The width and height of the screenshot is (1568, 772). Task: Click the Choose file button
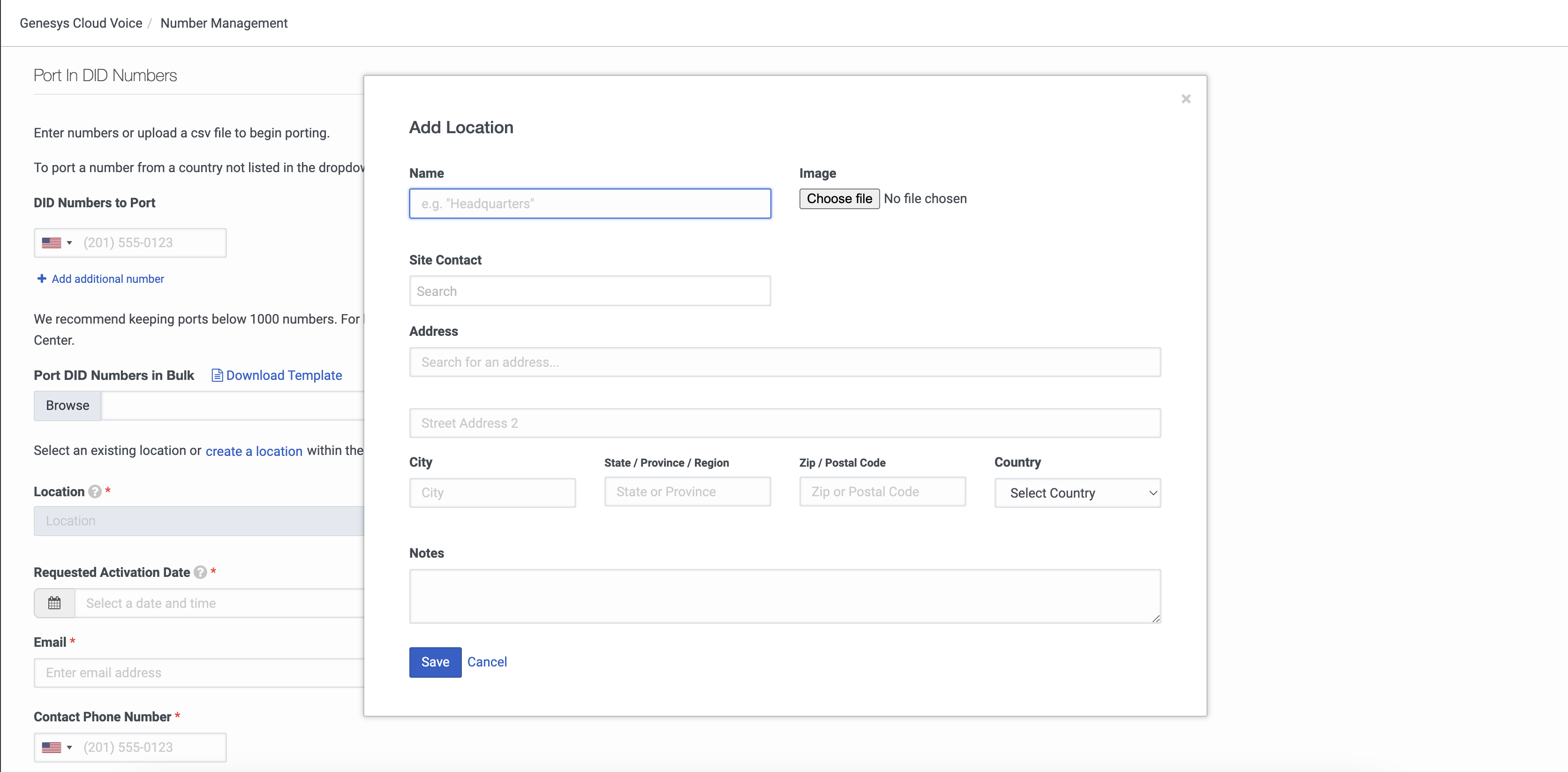[839, 198]
